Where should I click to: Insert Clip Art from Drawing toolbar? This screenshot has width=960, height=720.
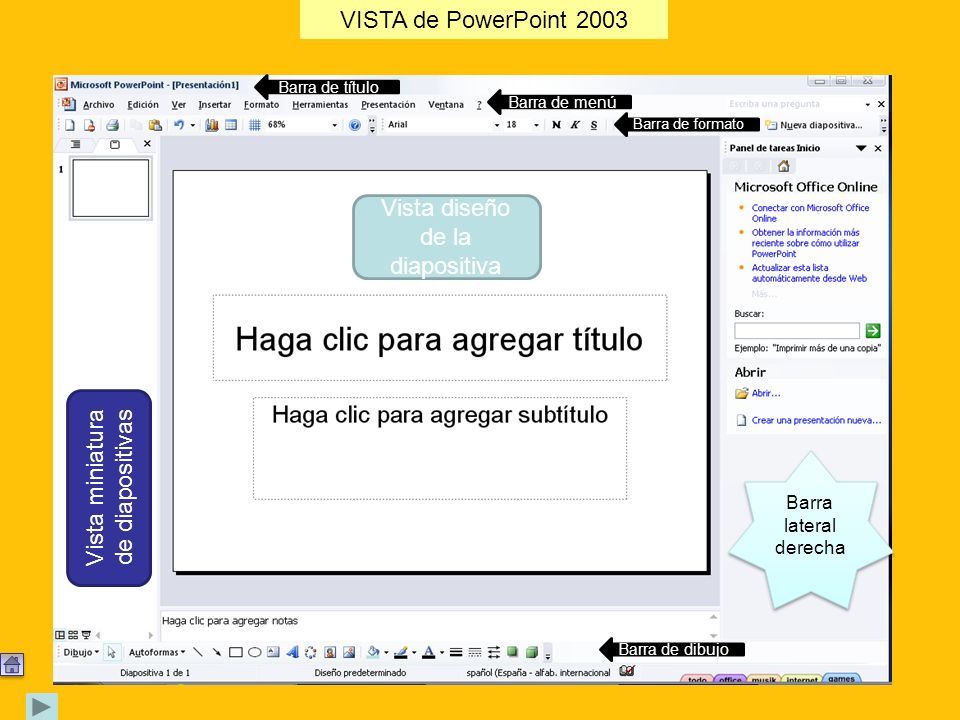330,653
